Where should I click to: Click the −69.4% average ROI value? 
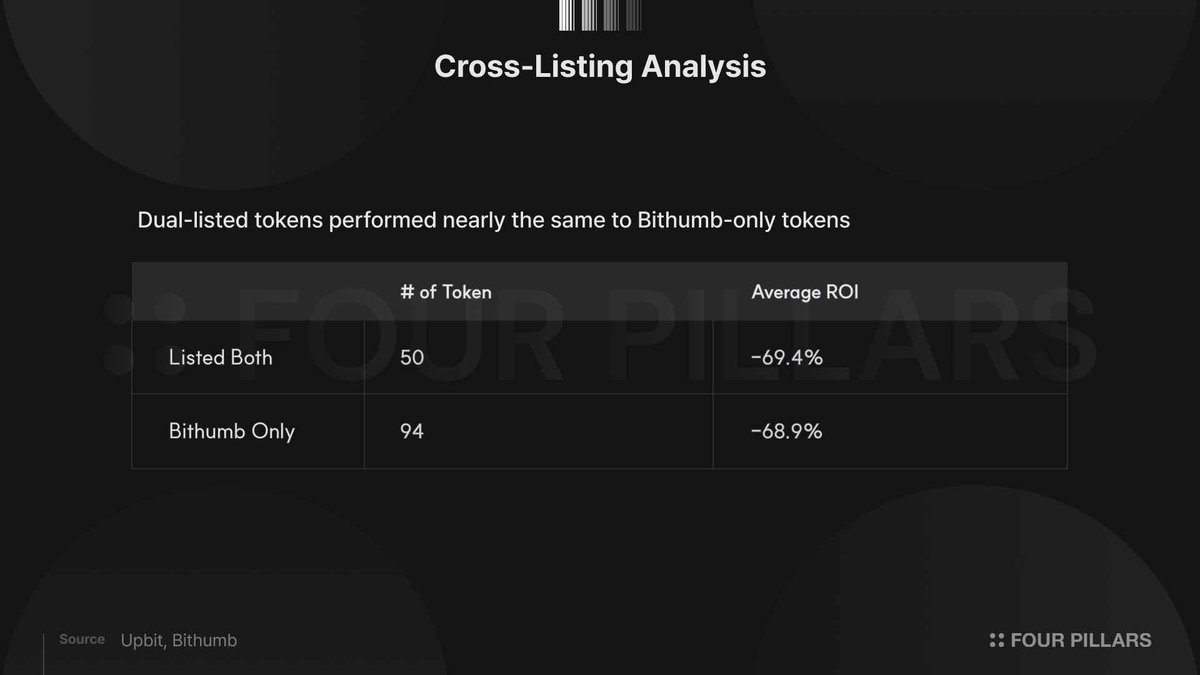click(787, 357)
